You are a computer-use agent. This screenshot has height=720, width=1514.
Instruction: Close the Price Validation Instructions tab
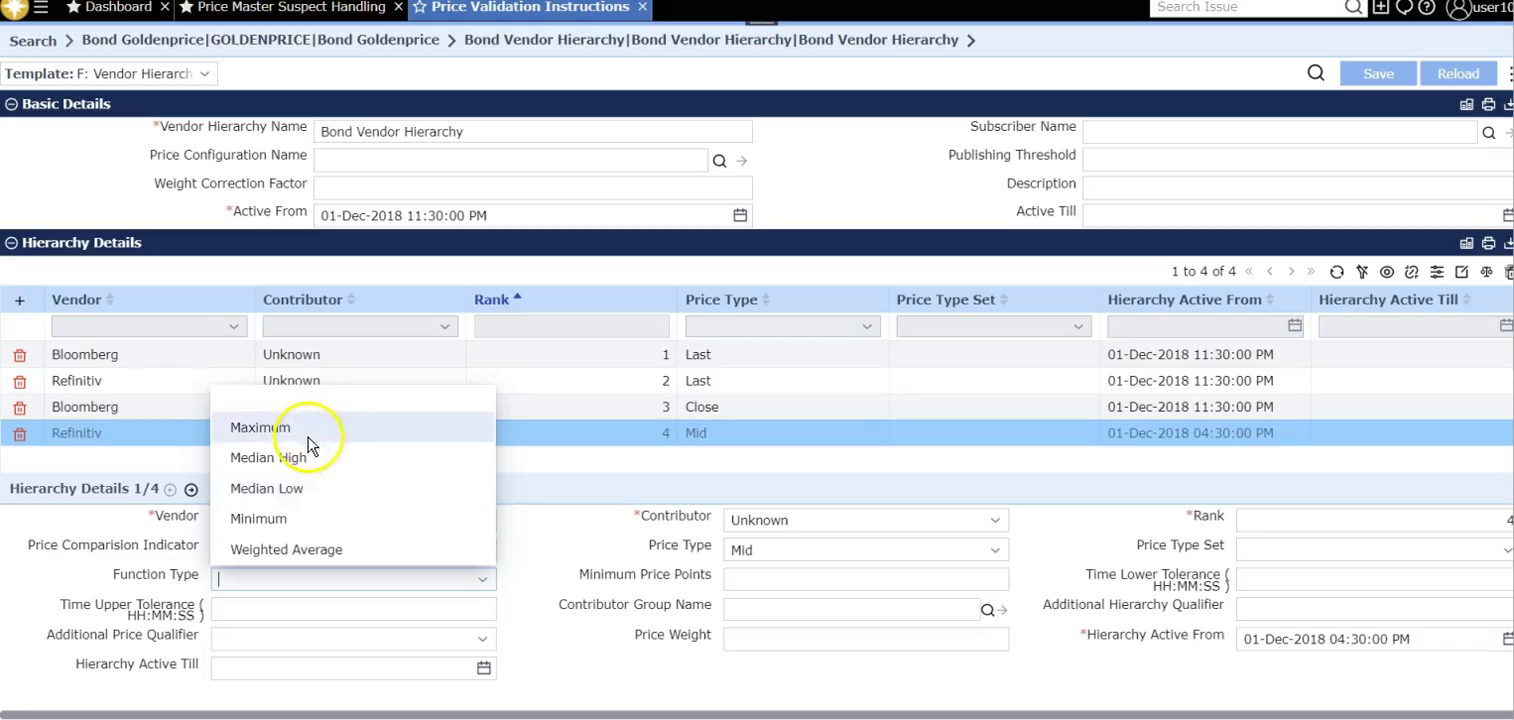point(642,7)
